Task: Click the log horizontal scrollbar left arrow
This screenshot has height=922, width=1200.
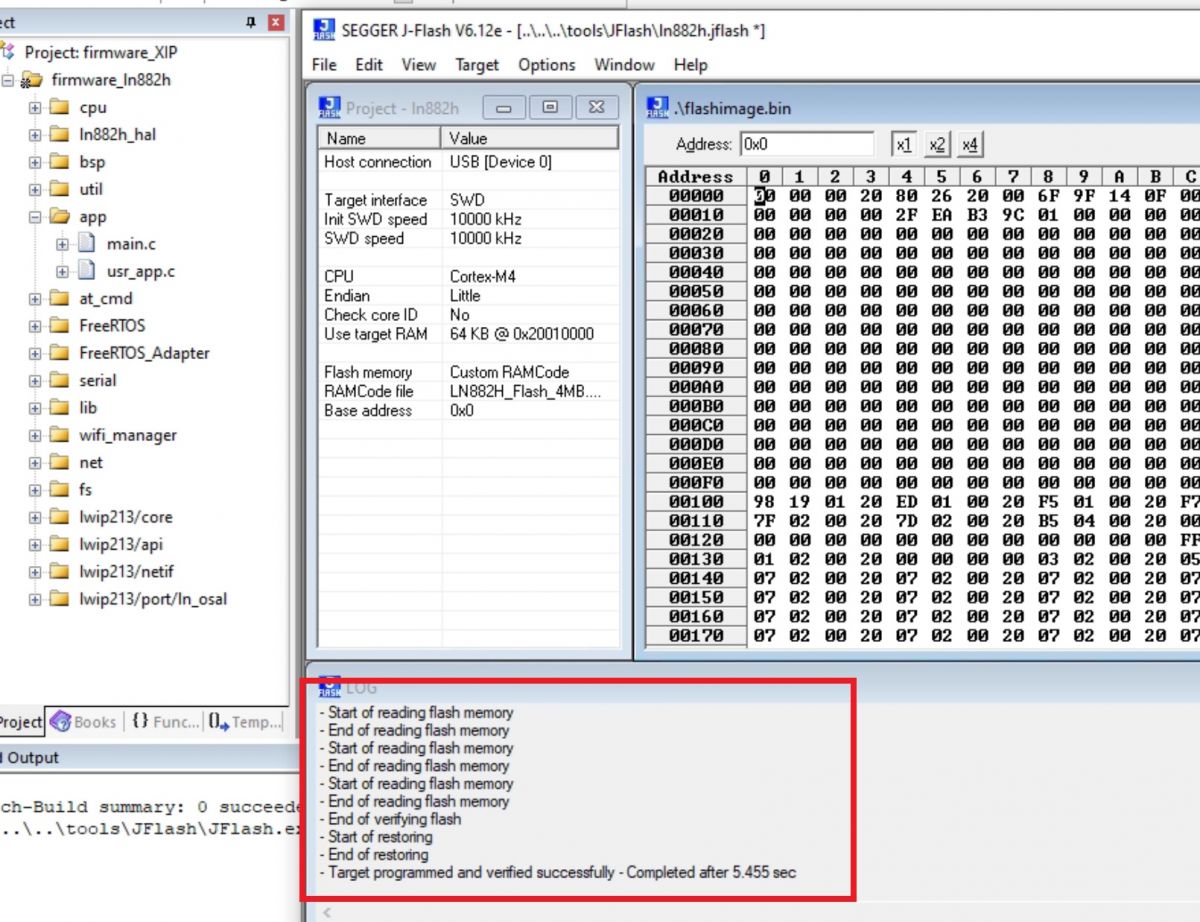Action: 328,912
